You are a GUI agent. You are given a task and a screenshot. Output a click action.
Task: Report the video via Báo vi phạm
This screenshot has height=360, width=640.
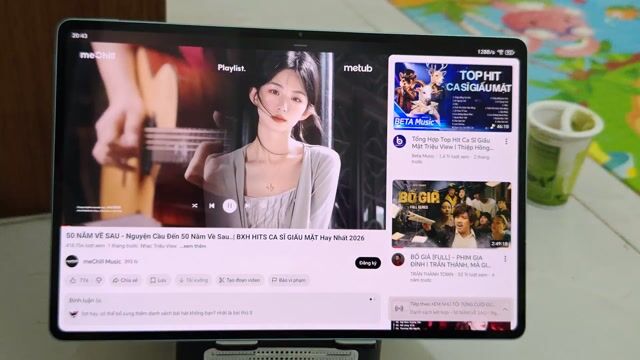click(289, 280)
